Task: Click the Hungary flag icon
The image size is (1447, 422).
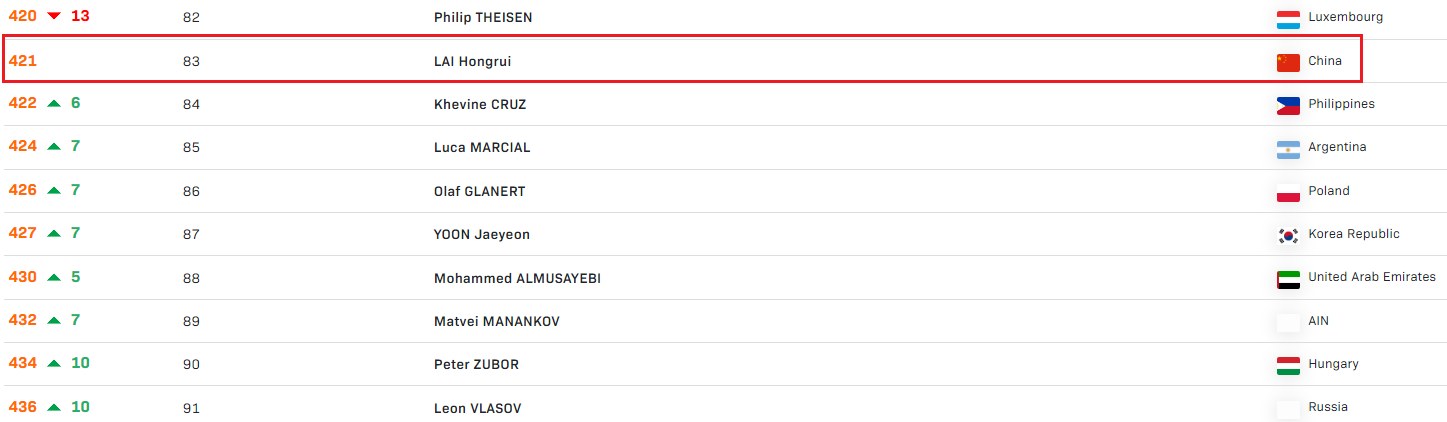Action: click(x=1288, y=366)
